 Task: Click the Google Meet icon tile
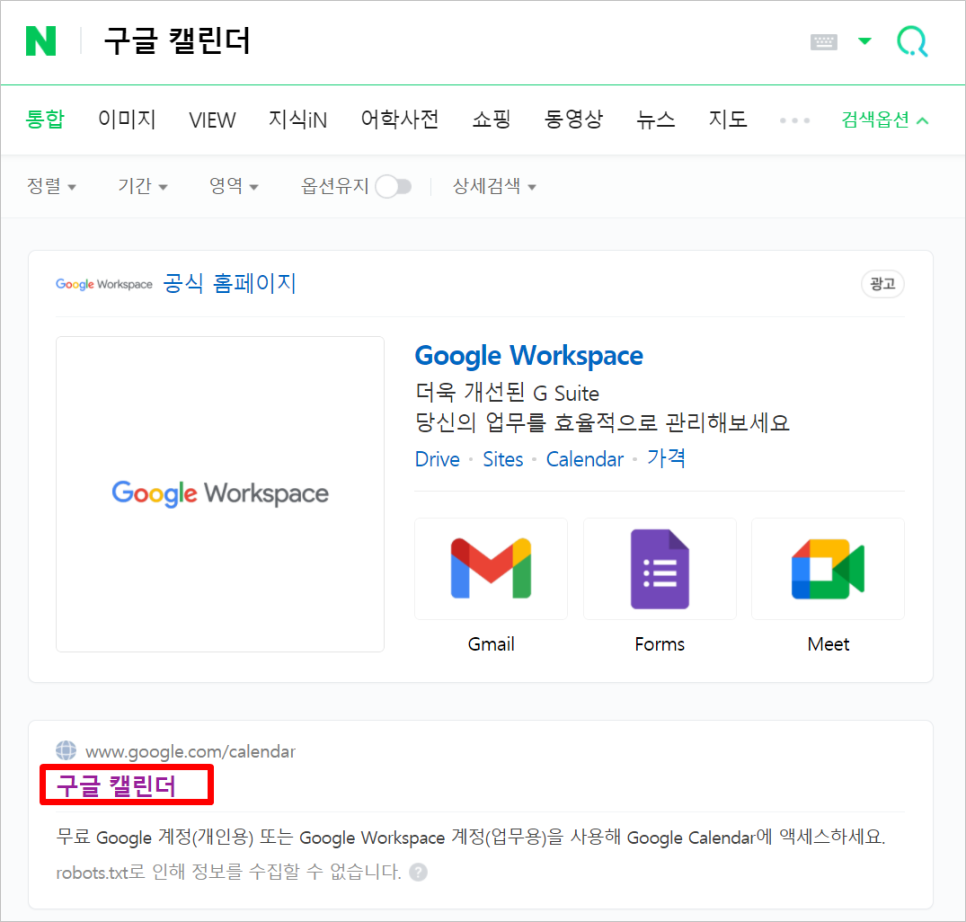(828, 569)
